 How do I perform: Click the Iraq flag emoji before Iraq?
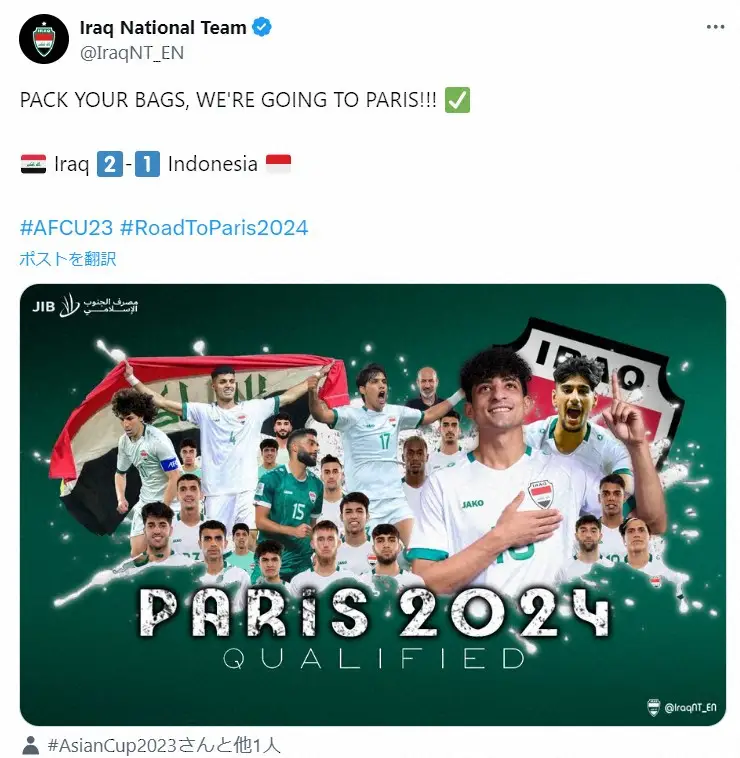pyautogui.click(x=33, y=164)
